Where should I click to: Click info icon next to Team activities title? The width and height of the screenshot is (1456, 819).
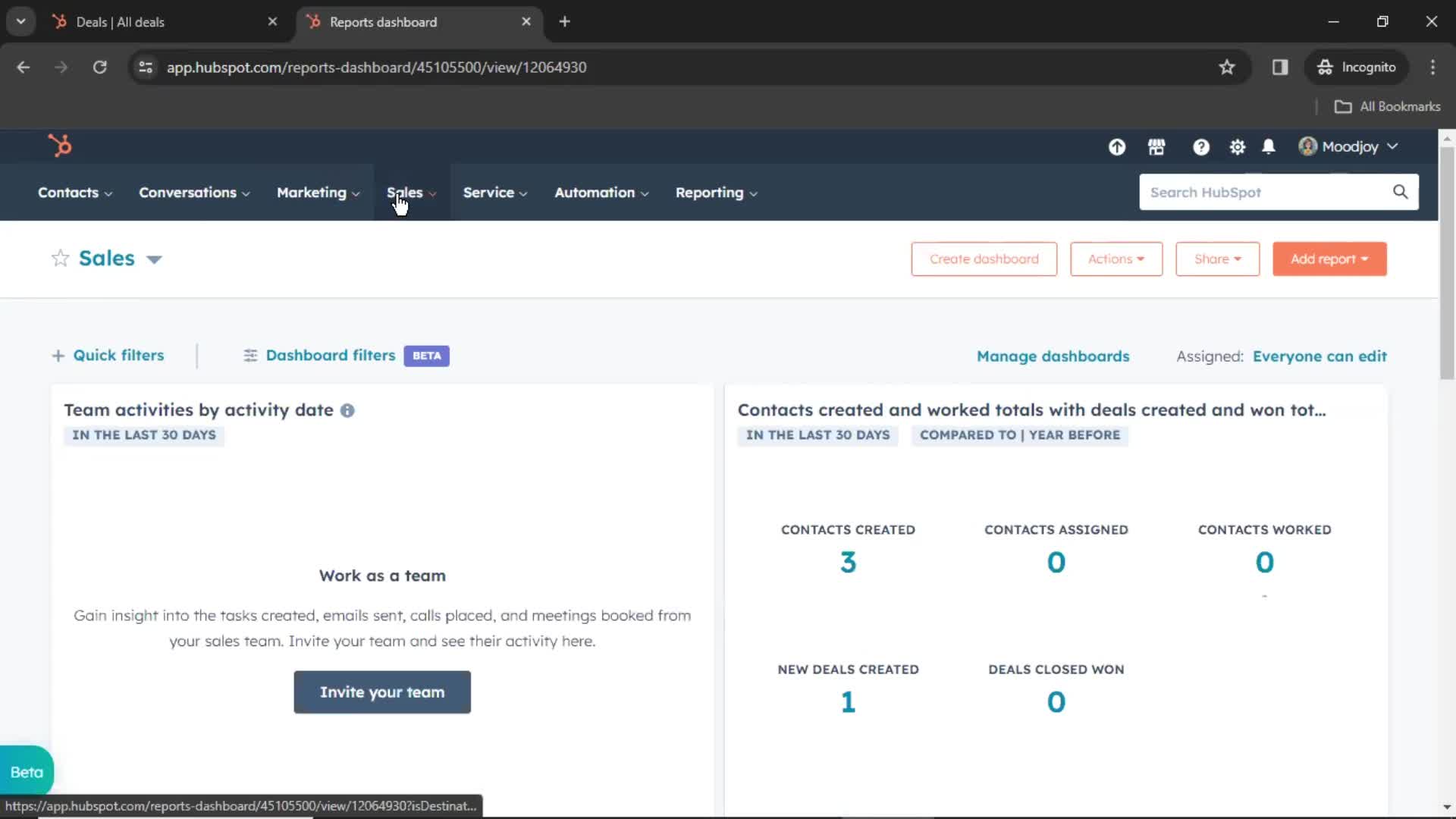click(x=347, y=410)
